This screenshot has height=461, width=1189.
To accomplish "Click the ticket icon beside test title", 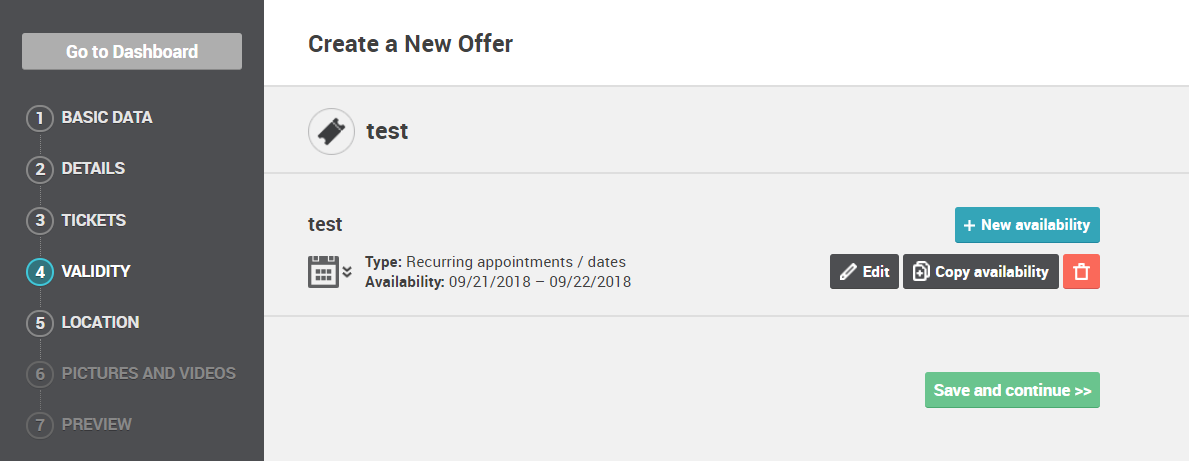I will point(331,132).
